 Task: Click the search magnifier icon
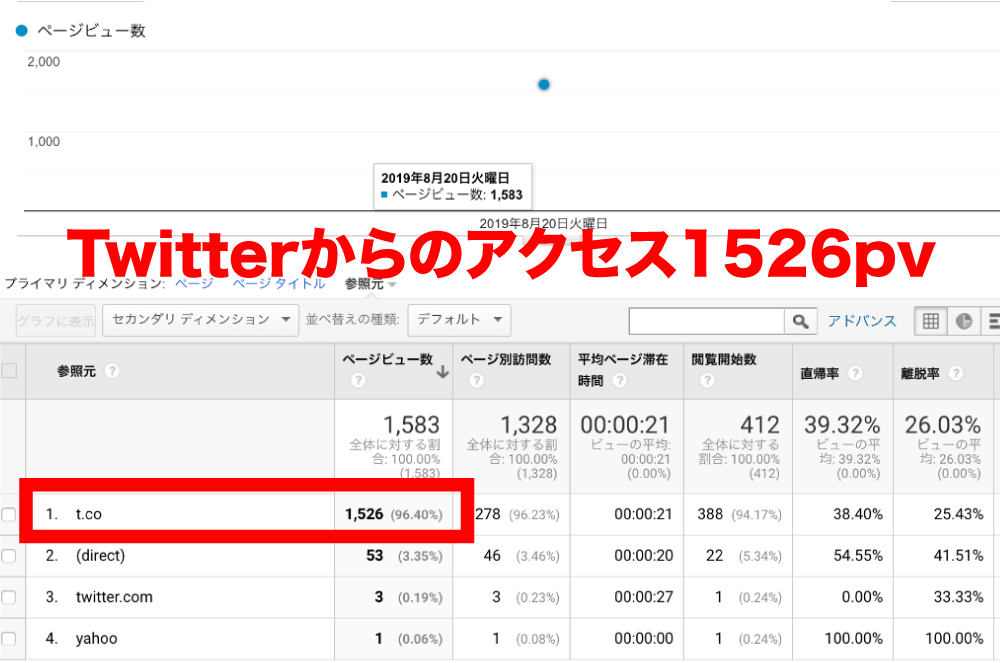click(800, 321)
